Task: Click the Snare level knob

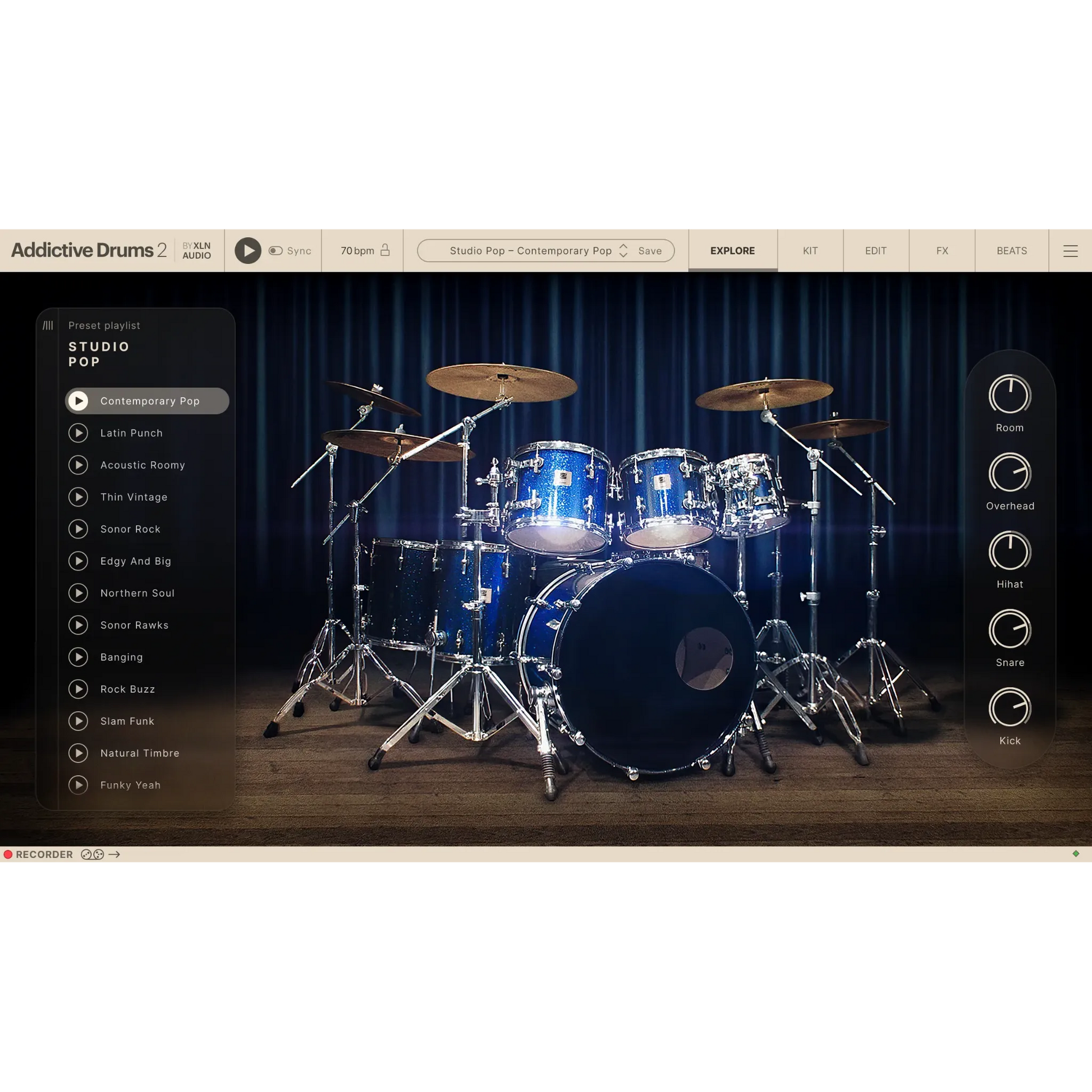Action: [1010, 629]
